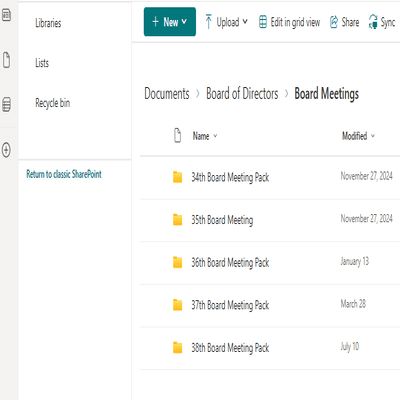This screenshot has height=400, width=400.
Task: Click the Sync icon
Action: coord(373,22)
